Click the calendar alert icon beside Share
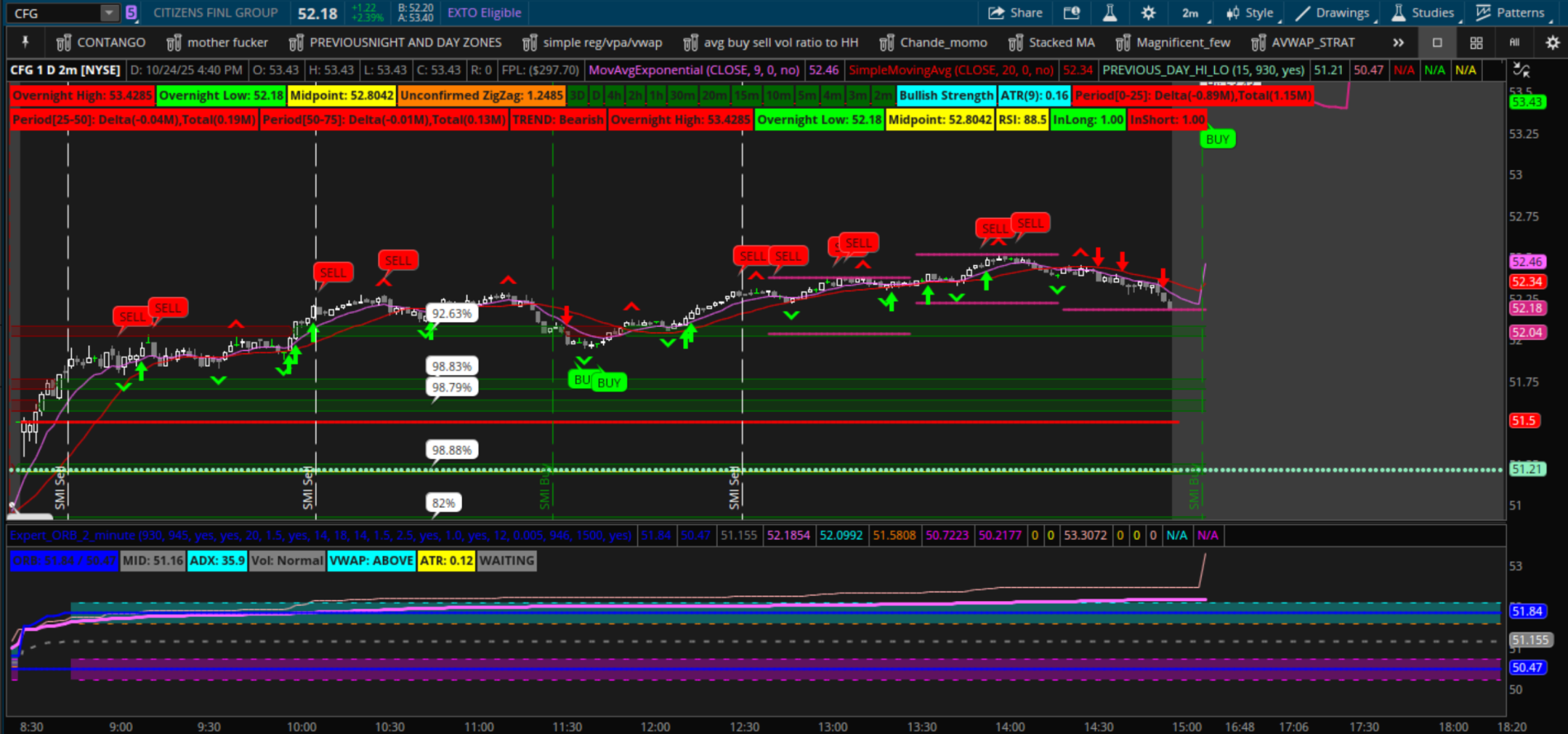1568x734 pixels. 1071,13
